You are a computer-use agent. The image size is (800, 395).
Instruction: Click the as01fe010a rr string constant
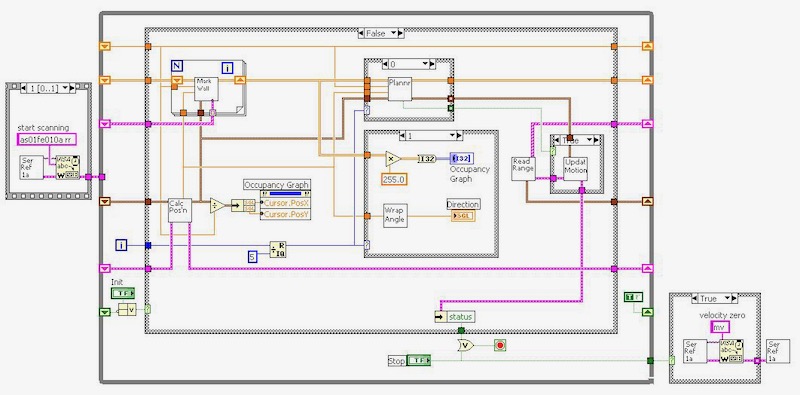point(47,139)
